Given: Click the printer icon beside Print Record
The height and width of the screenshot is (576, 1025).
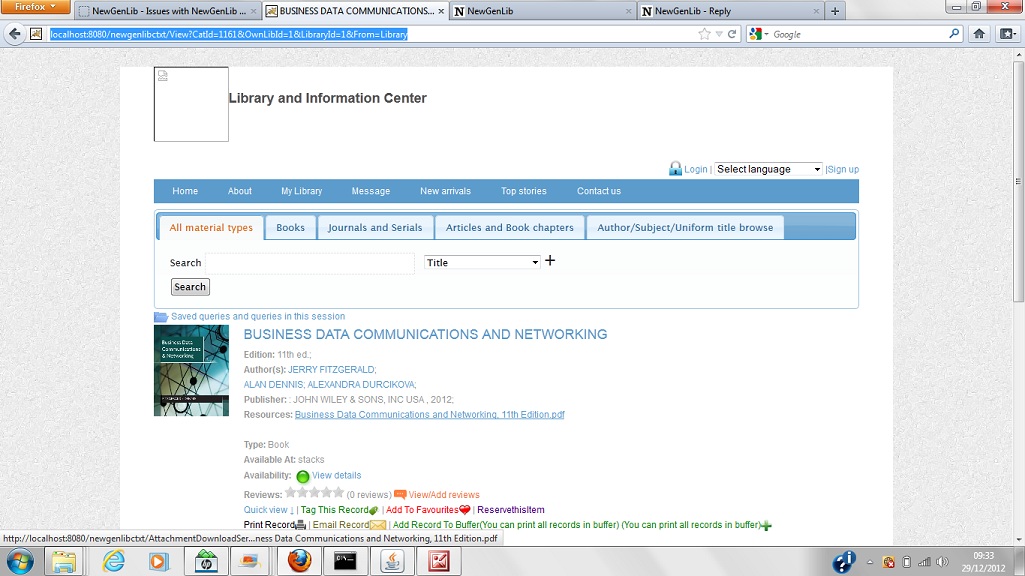Looking at the screenshot, I should [x=301, y=525].
